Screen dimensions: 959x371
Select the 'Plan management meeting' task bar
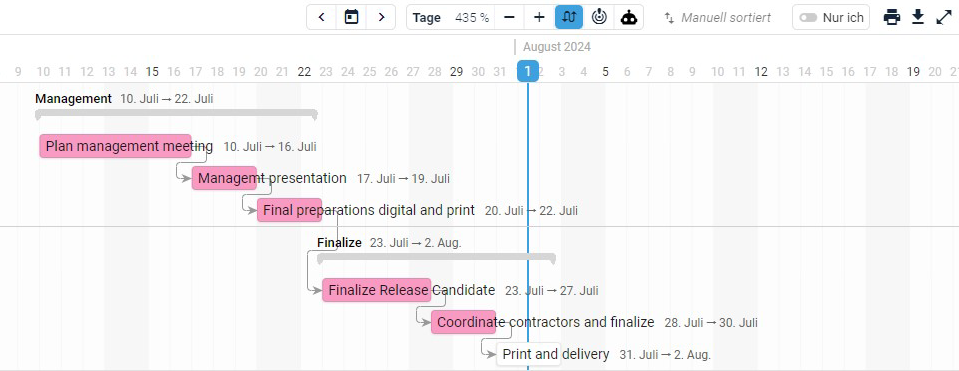[x=116, y=146]
